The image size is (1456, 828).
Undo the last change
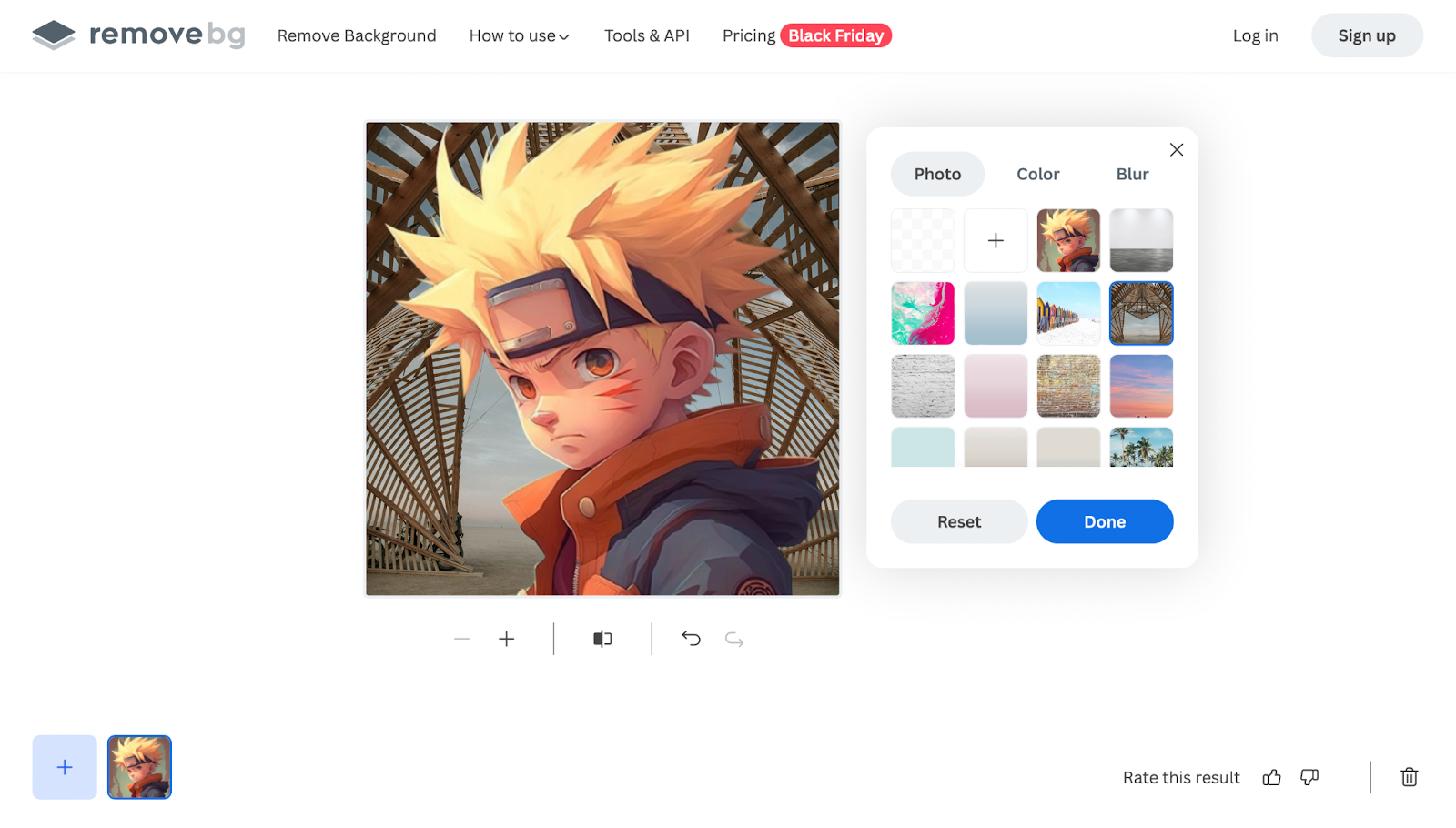[x=692, y=639]
